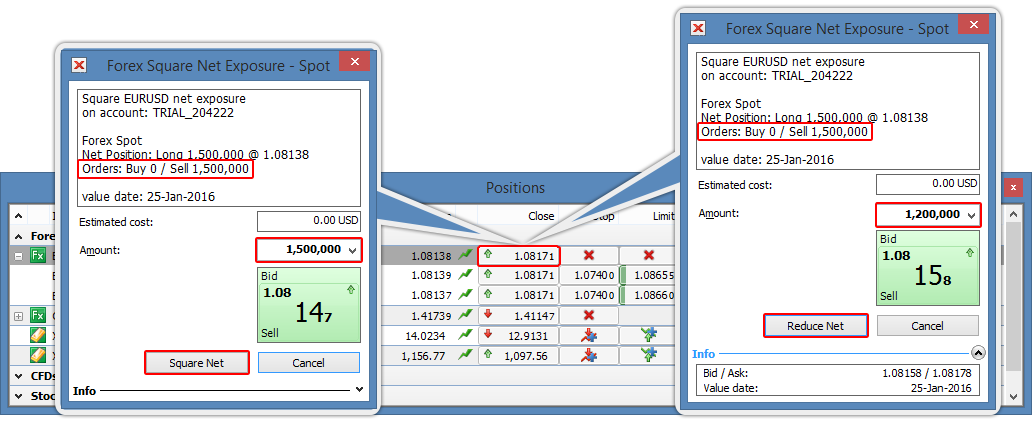Click the Close column header
Screen dimensions: 1032x424
(540, 215)
